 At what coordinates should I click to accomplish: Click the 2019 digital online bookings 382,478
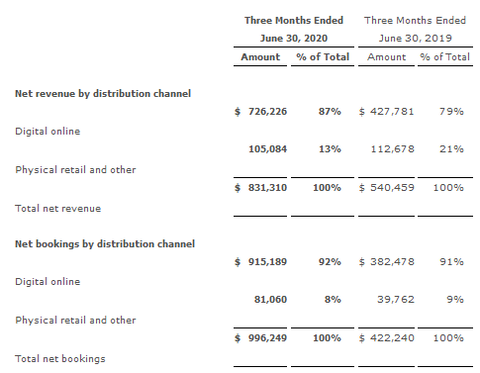tap(392, 262)
